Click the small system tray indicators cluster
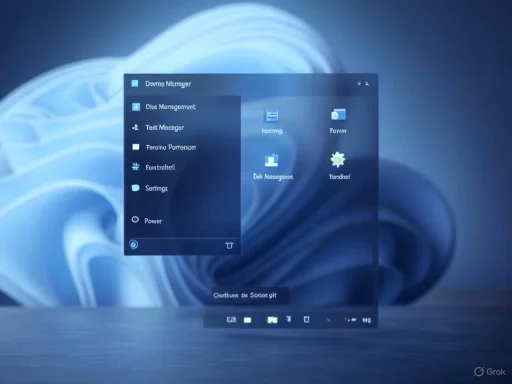The image size is (512, 384). pyautogui.click(x=350, y=320)
